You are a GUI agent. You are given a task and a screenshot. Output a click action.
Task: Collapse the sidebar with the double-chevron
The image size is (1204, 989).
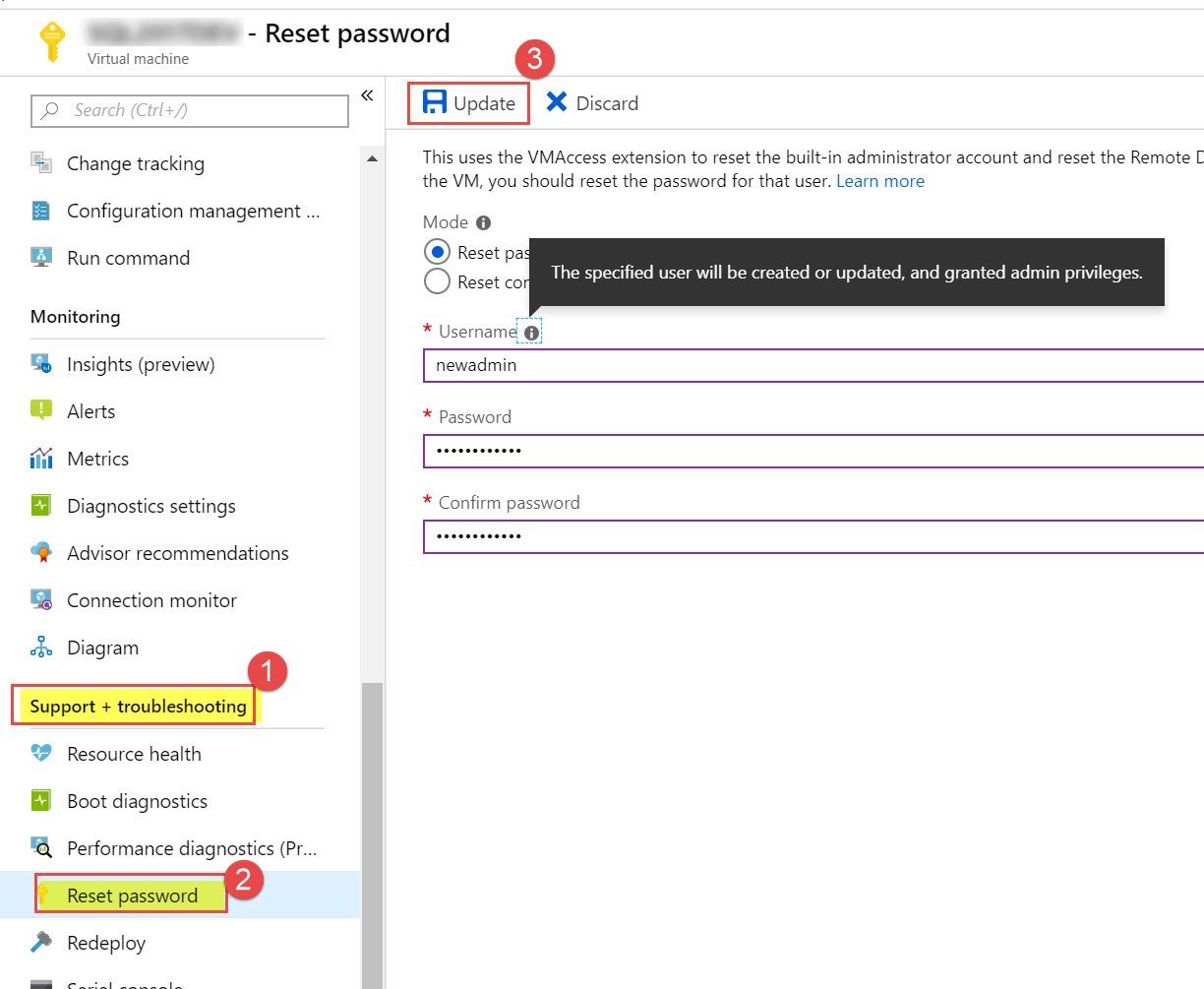pyautogui.click(x=367, y=94)
